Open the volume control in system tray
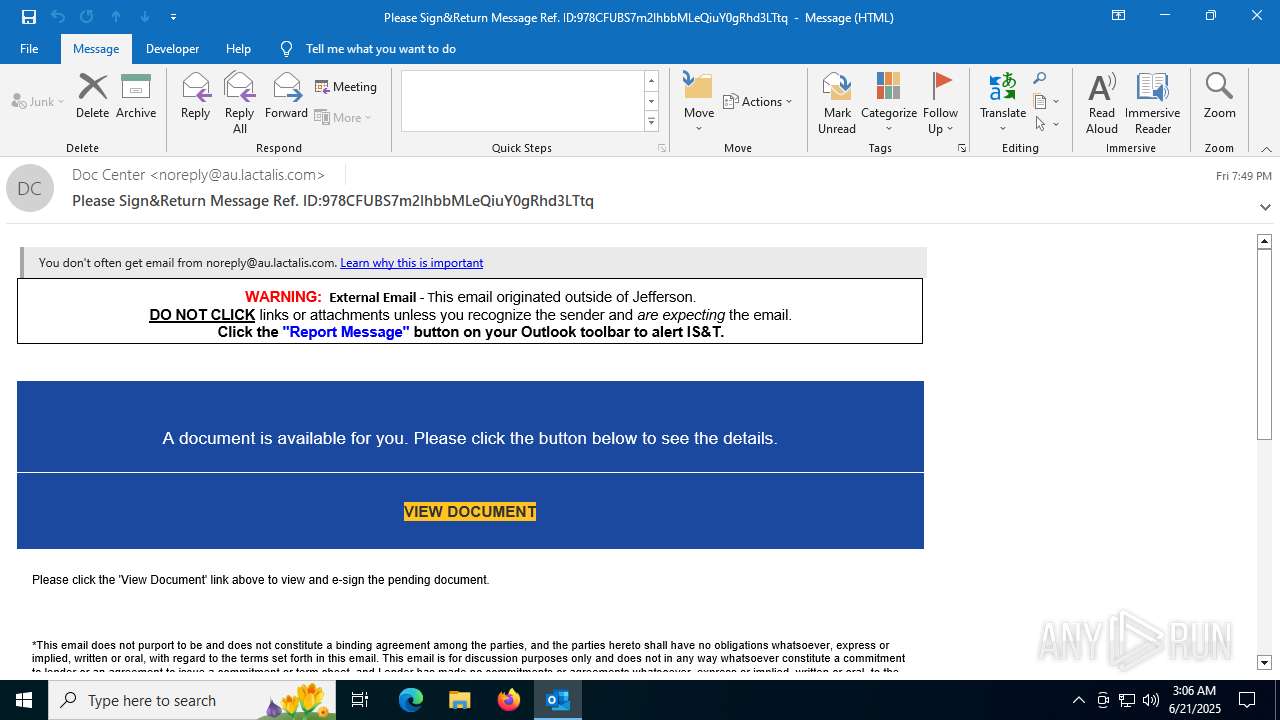The height and width of the screenshot is (720, 1280). [x=1151, y=700]
